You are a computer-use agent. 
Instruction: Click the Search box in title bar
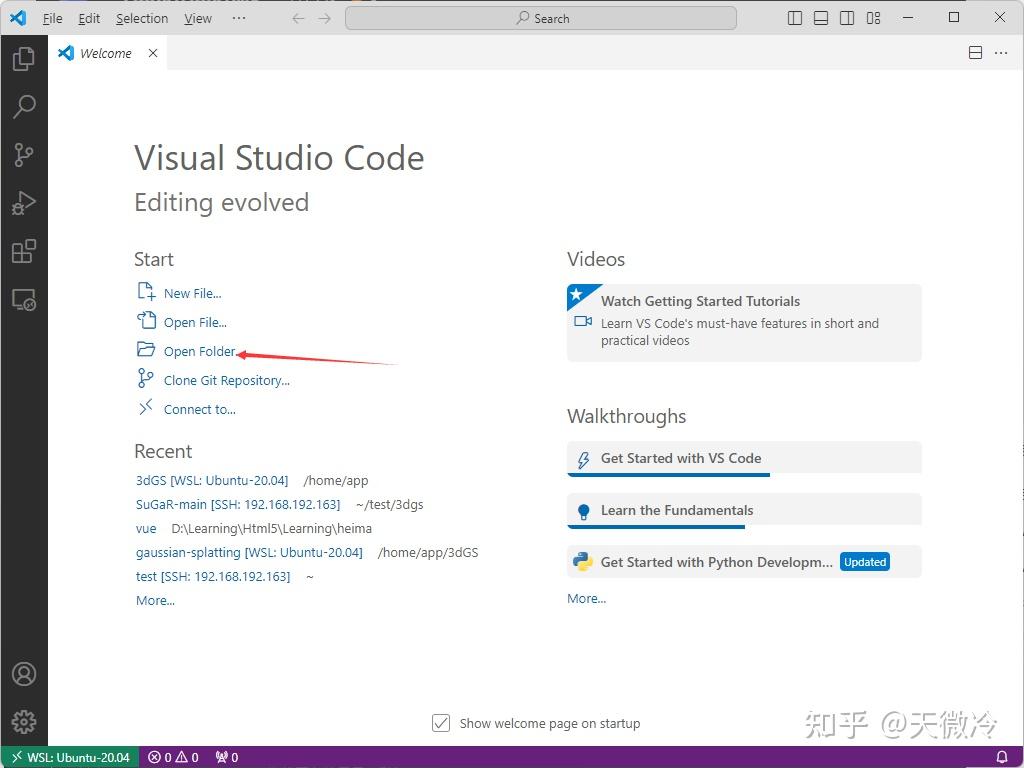tap(541, 17)
